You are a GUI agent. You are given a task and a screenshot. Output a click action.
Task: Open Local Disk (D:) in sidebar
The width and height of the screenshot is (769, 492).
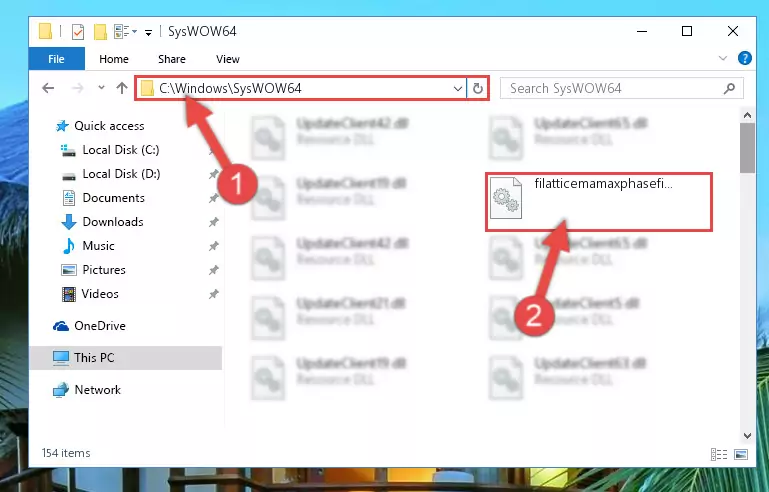(x=121, y=174)
